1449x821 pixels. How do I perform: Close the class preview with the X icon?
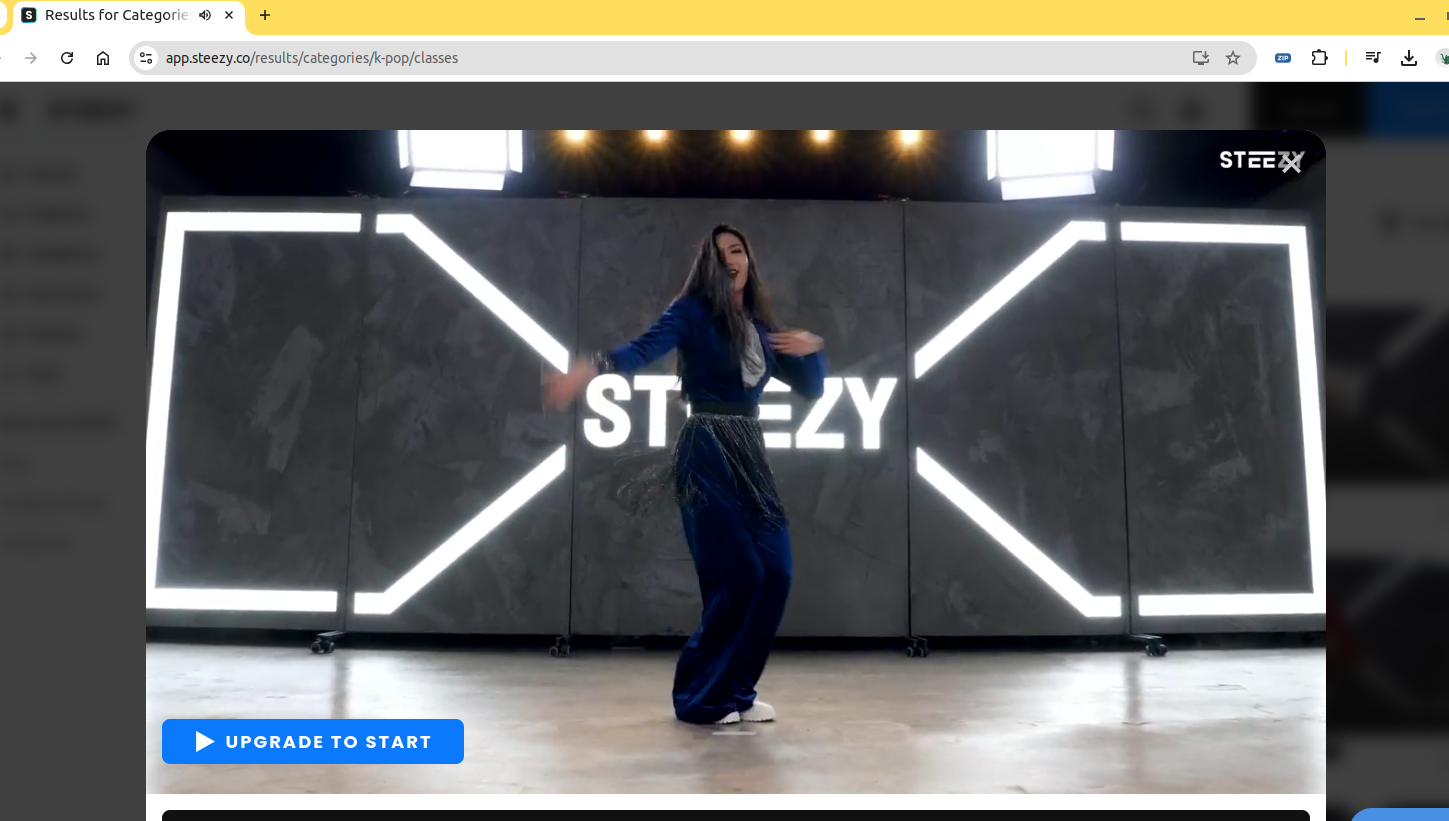coord(1292,162)
